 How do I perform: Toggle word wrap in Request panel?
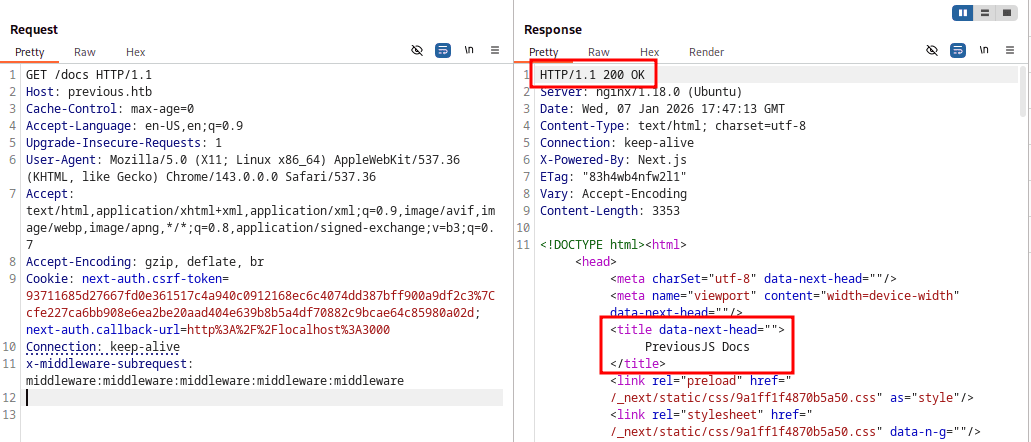click(x=443, y=50)
